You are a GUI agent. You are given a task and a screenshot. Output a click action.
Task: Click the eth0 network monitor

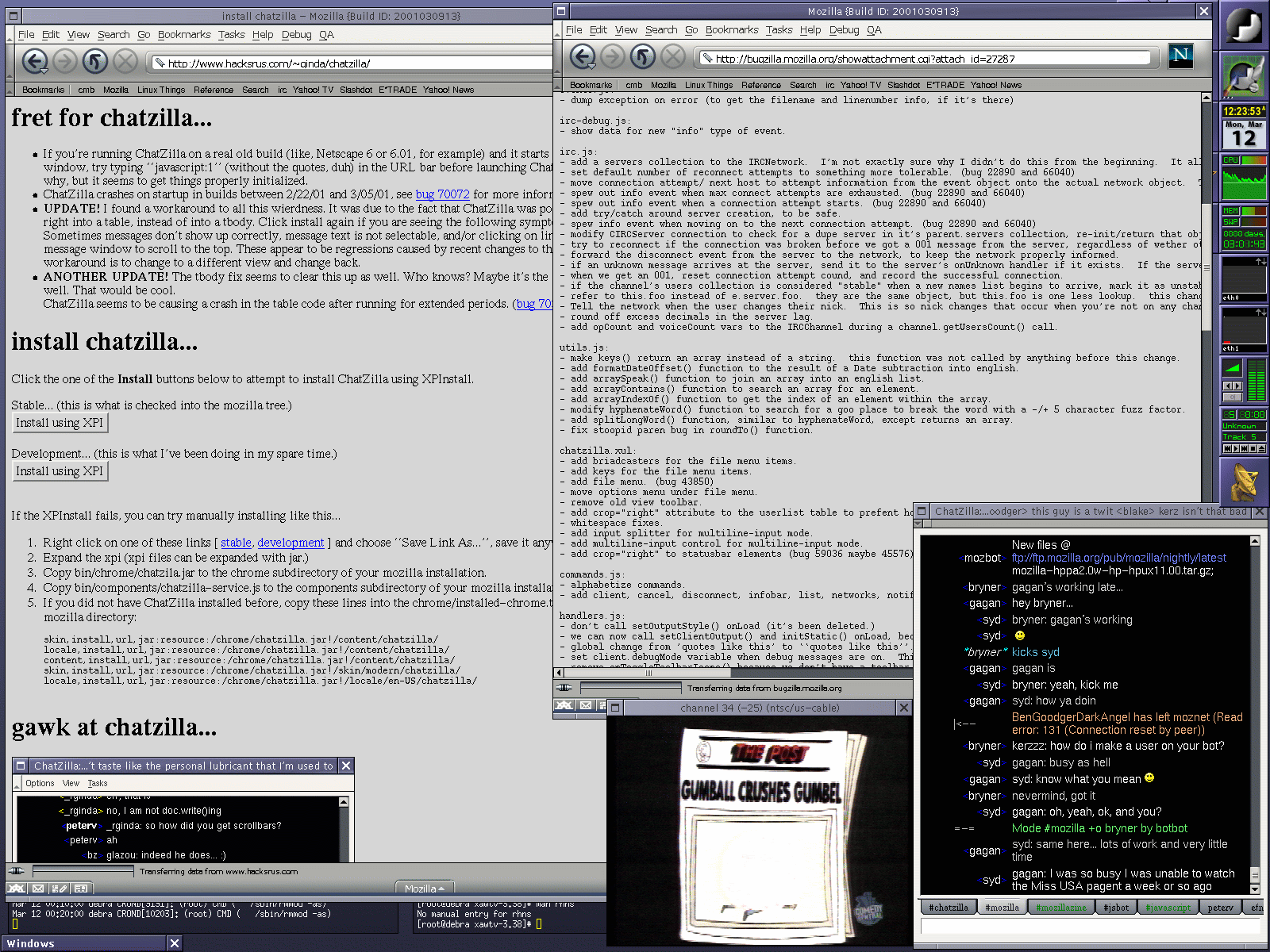tap(1244, 278)
